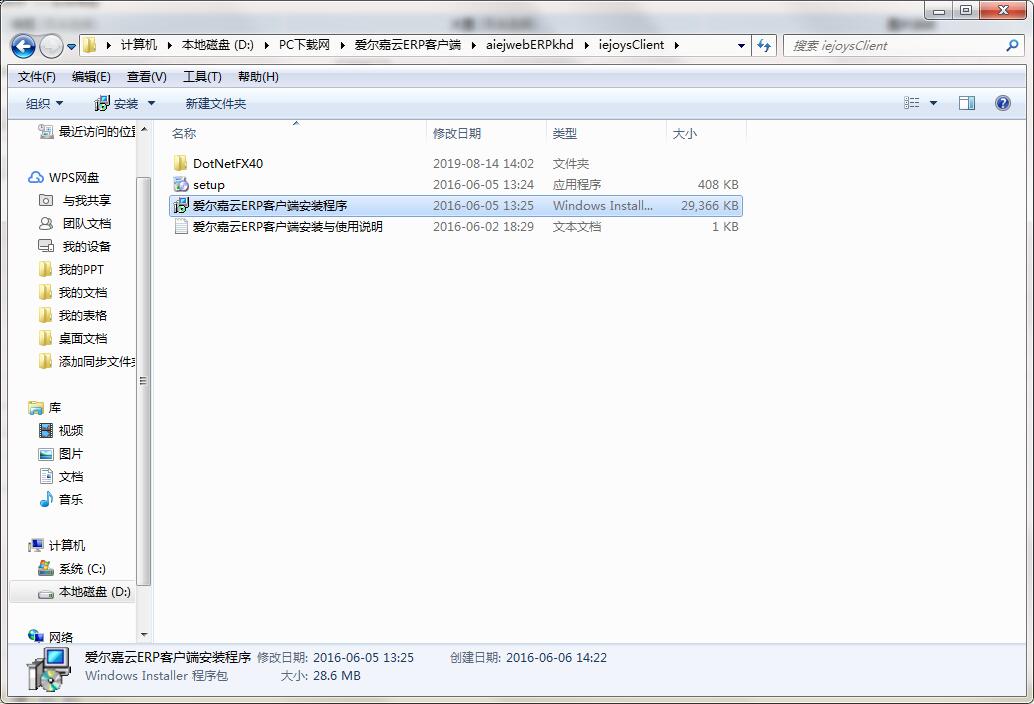Viewport: 1034px width, 704px height.
Task: Open the 工具(T) menu
Action: coord(202,77)
